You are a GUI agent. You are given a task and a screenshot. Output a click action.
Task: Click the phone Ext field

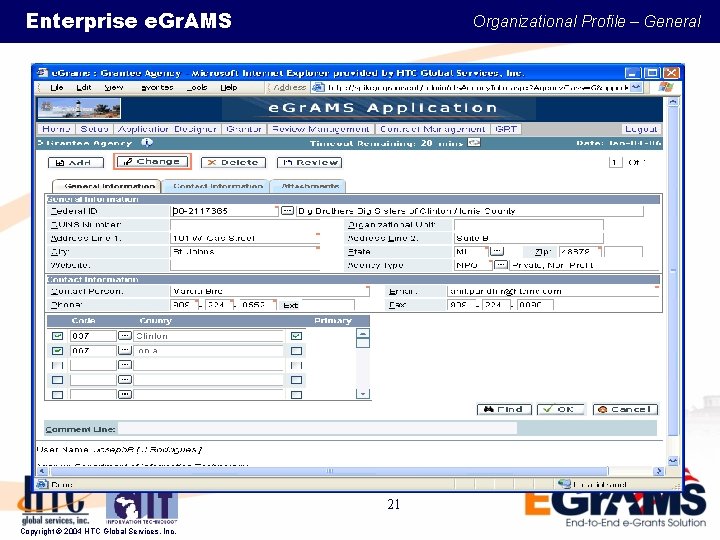point(327,305)
